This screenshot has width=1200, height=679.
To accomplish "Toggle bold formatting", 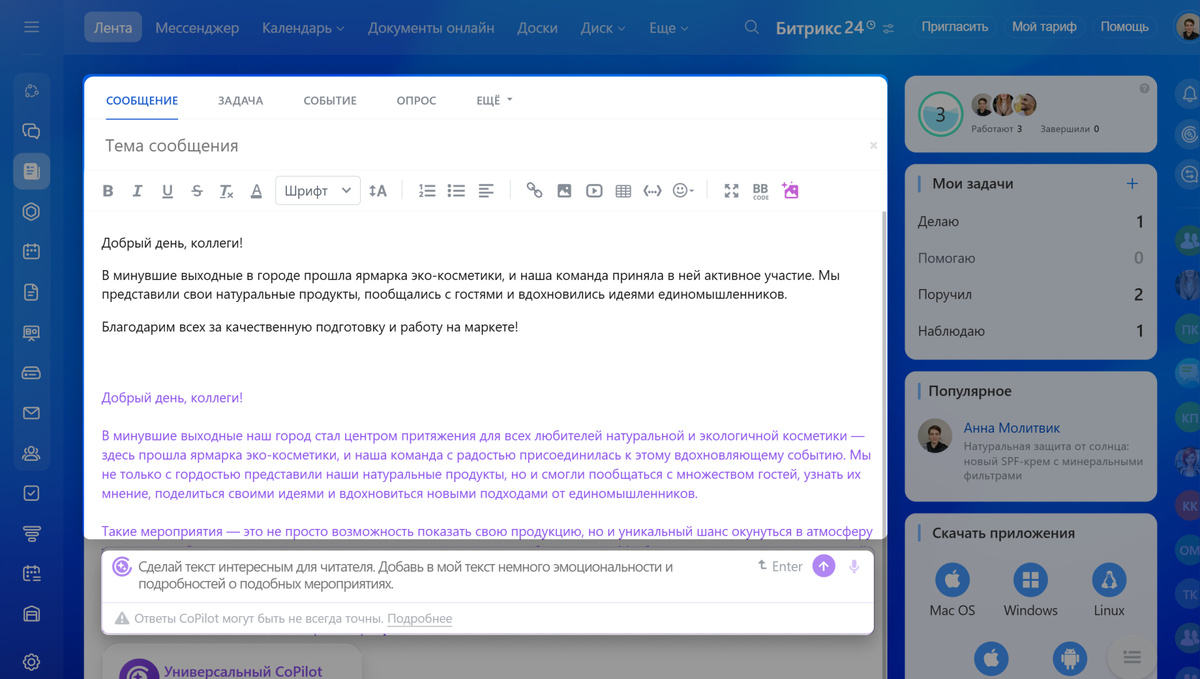I will tap(107, 190).
